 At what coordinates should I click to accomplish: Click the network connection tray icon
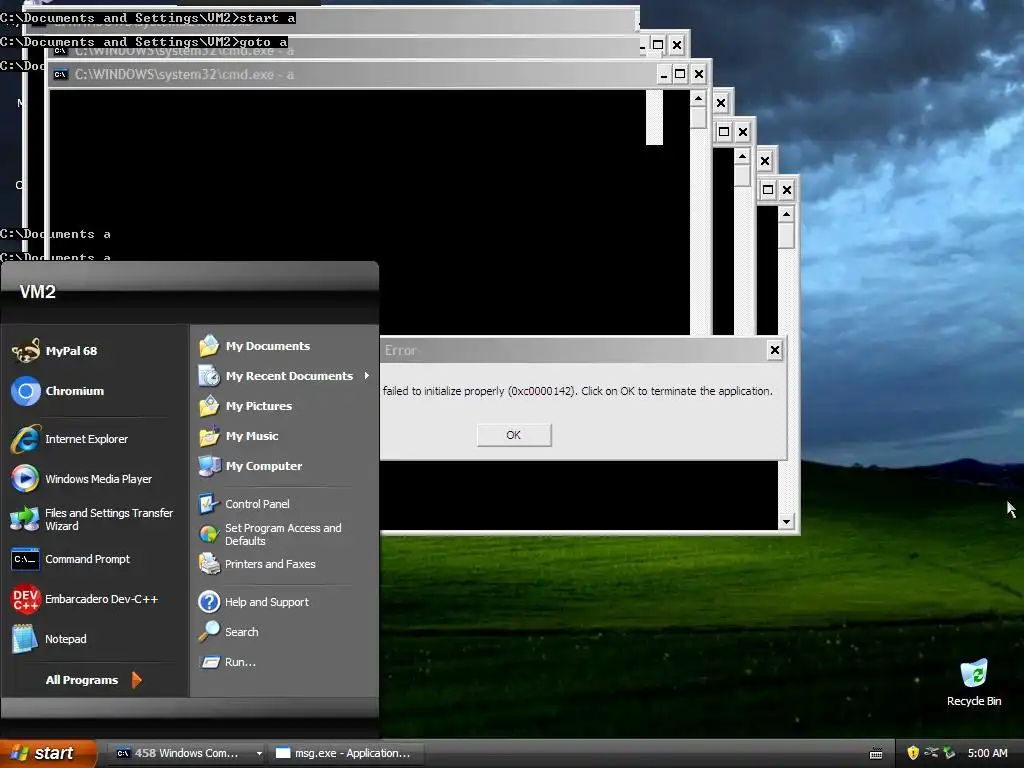click(931, 753)
